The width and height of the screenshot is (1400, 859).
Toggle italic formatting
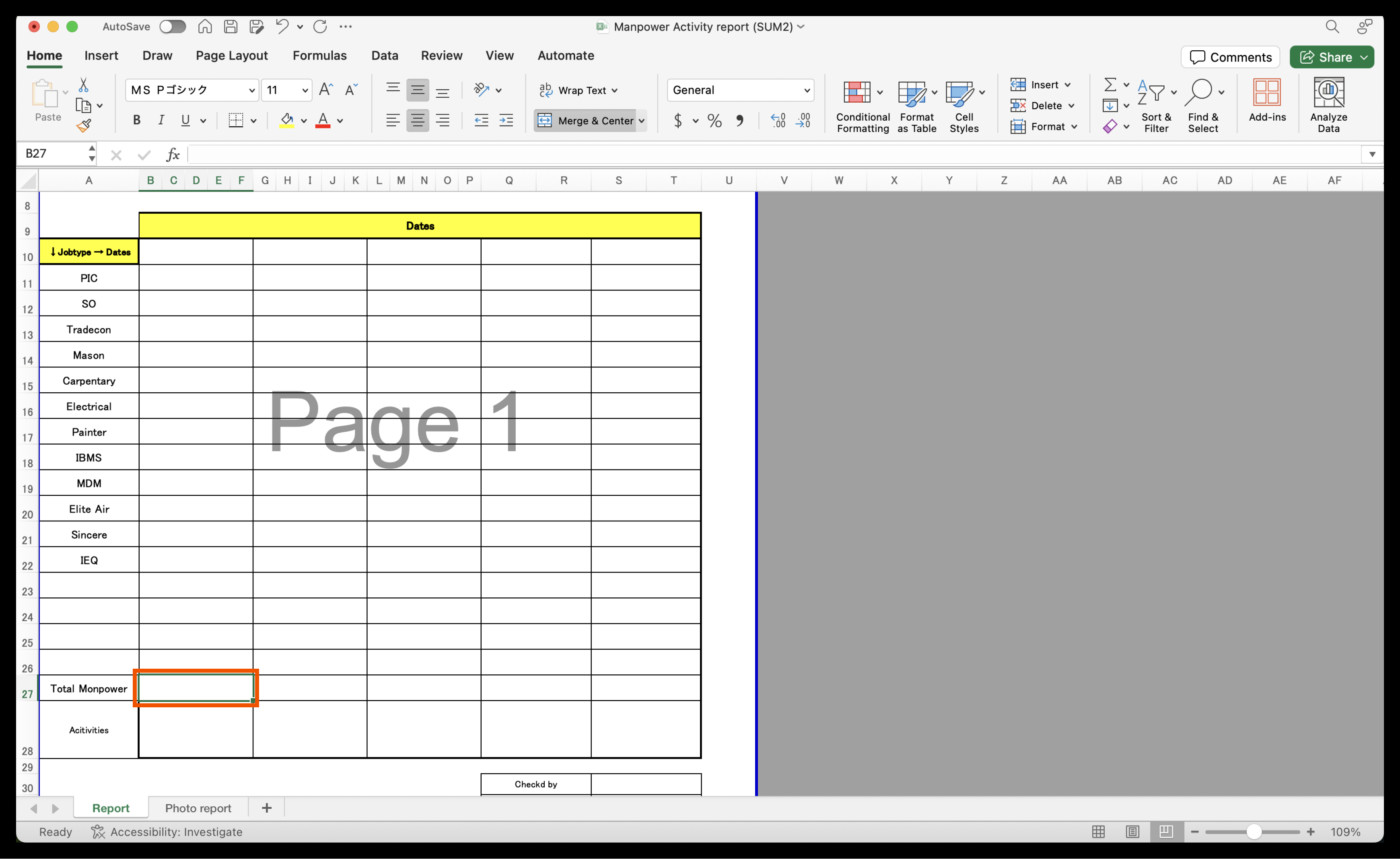[x=161, y=120]
